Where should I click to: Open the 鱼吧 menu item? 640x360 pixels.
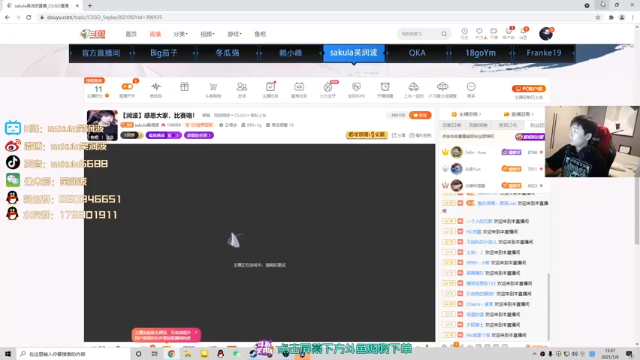point(260,34)
